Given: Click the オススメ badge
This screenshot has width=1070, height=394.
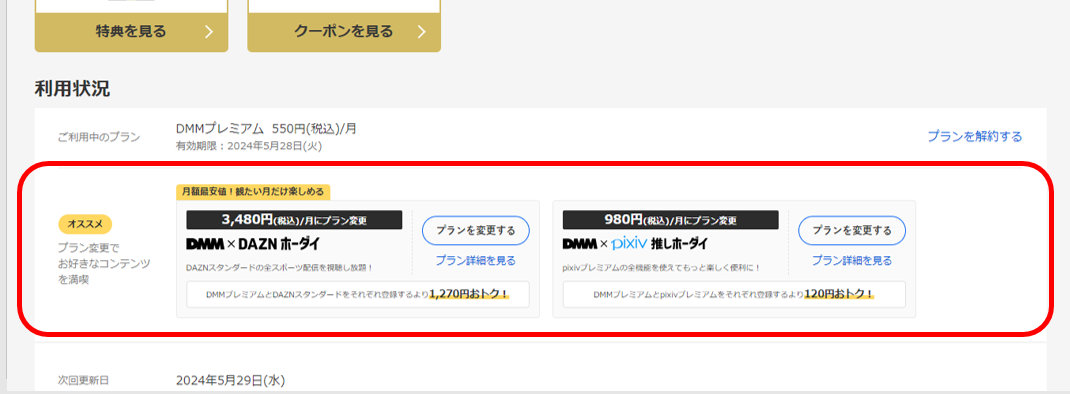Looking at the screenshot, I should (85, 223).
